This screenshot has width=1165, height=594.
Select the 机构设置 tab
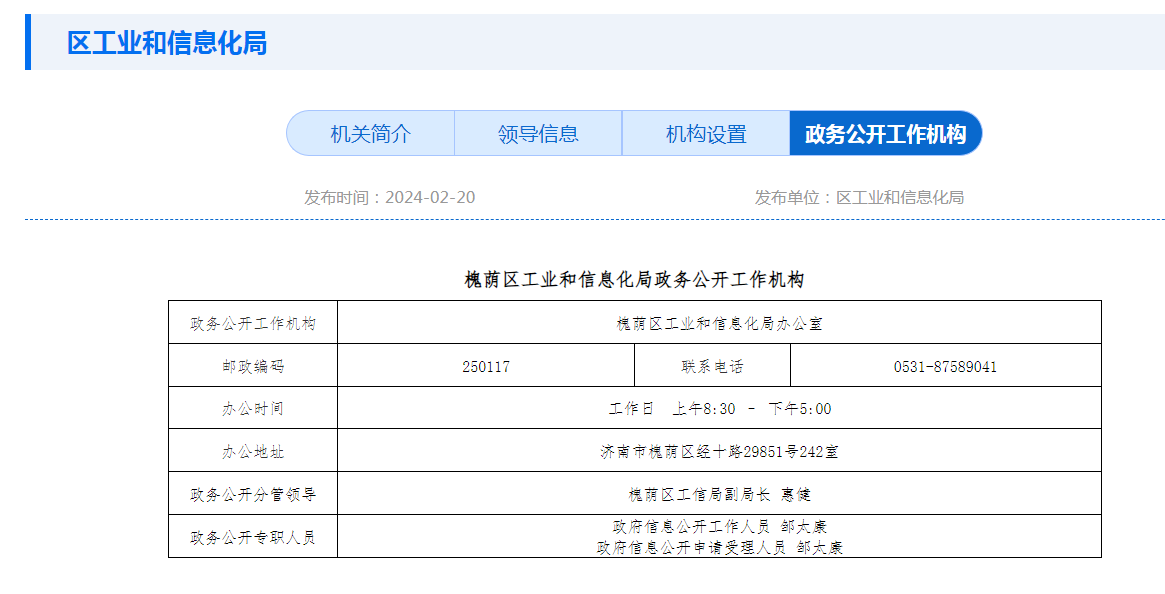click(706, 134)
